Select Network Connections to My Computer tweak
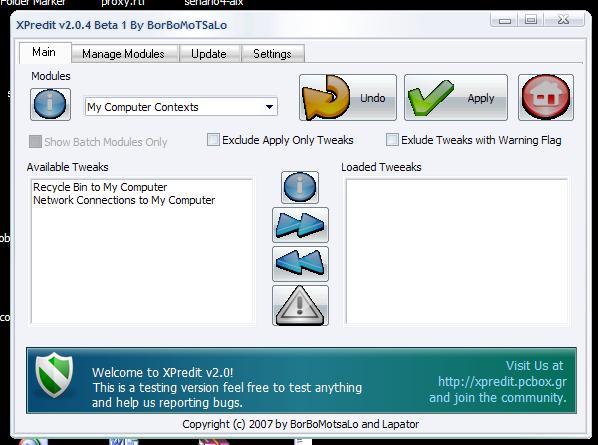The width and height of the screenshot is (598, 445). click(x=124, y=200)
